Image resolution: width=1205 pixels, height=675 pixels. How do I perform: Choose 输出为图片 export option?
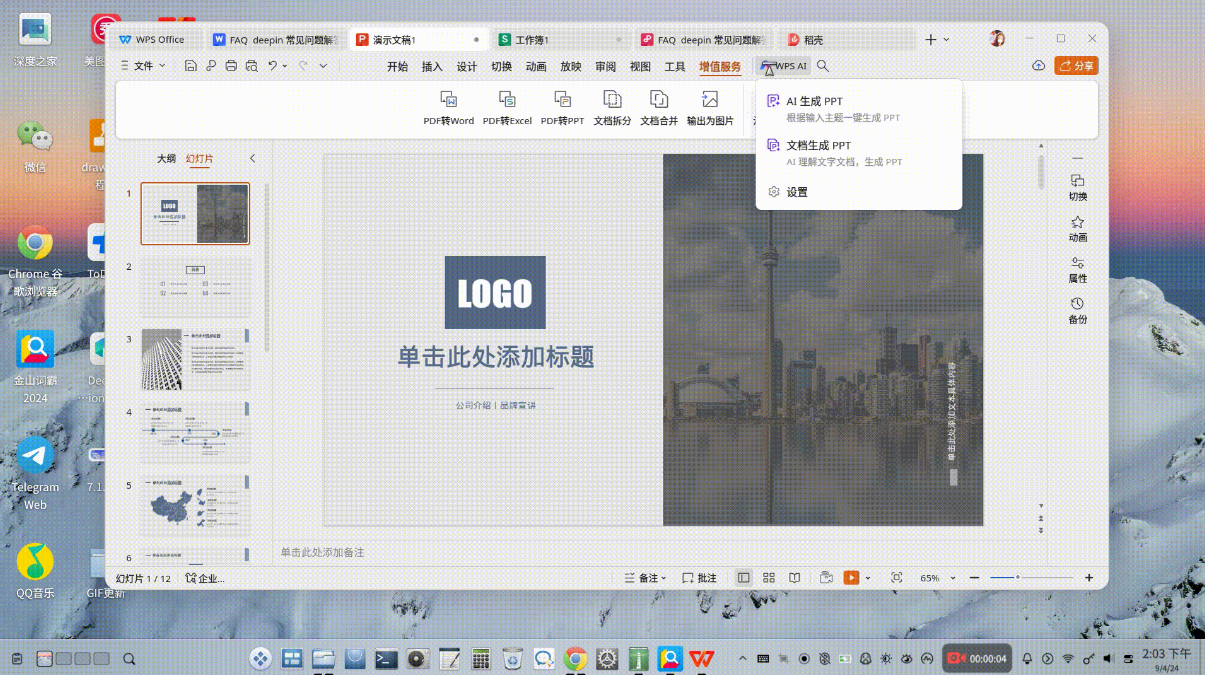tap(709, 108)
